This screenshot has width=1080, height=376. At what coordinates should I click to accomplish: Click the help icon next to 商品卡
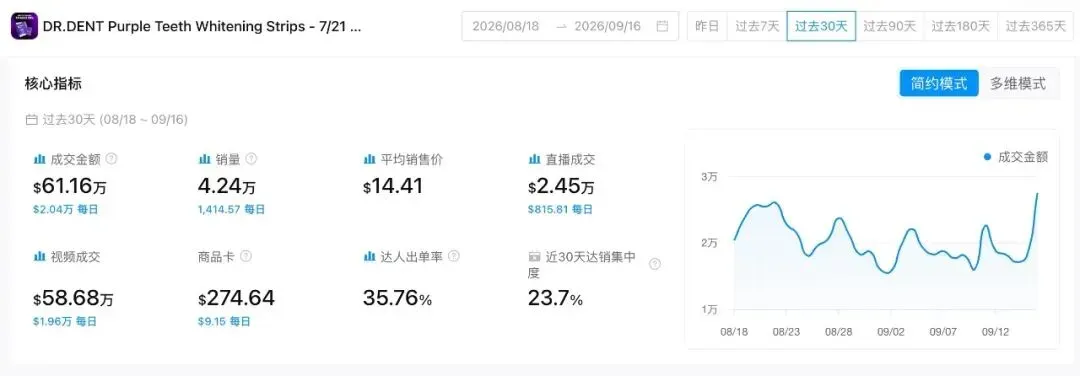click(246, 256)
